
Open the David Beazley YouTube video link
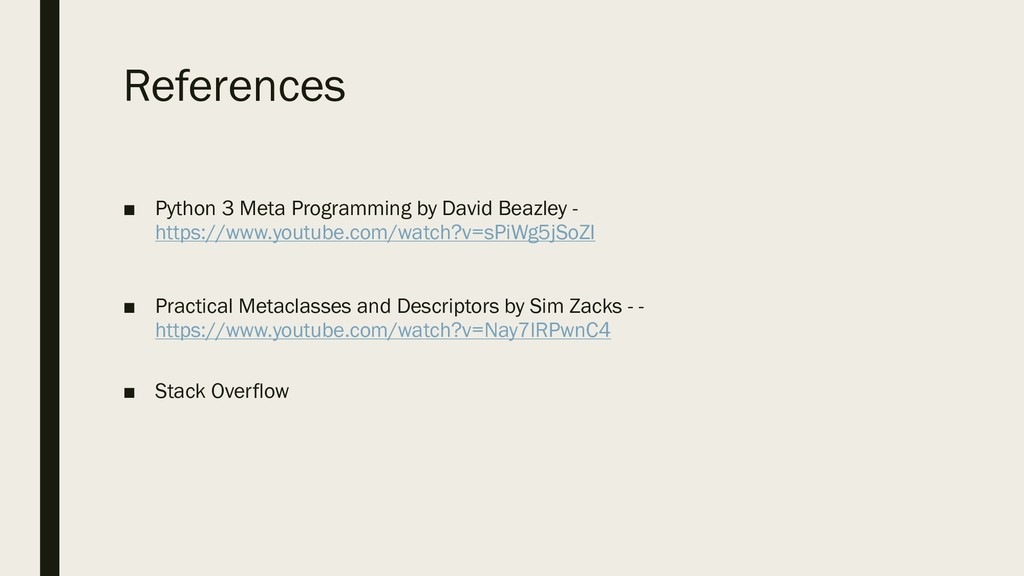pyautogui.click(x=375, y=233)
